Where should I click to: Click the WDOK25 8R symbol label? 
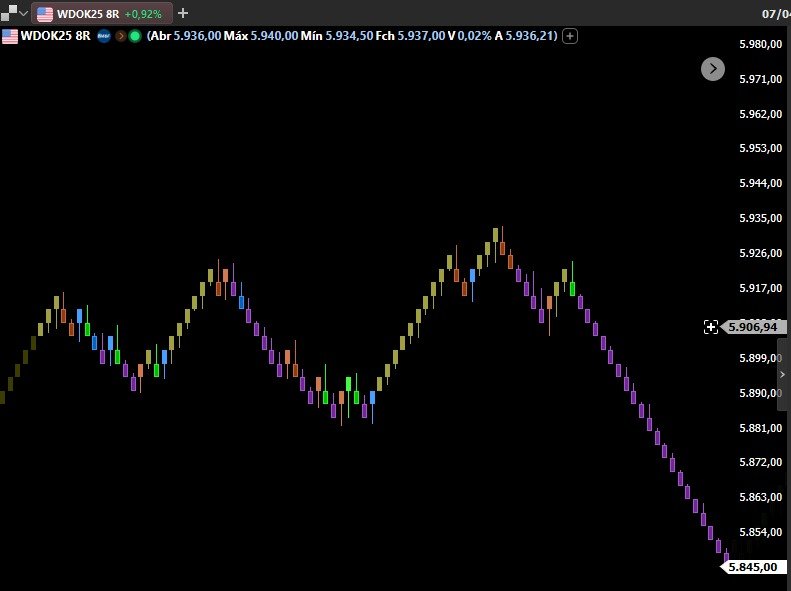click(x=55, y=36)
